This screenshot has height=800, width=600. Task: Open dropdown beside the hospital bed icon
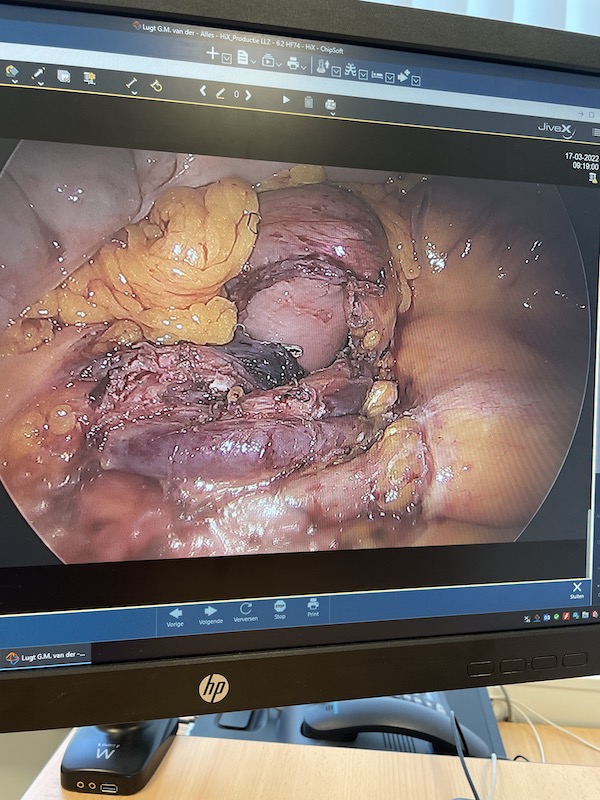point(389,78)
